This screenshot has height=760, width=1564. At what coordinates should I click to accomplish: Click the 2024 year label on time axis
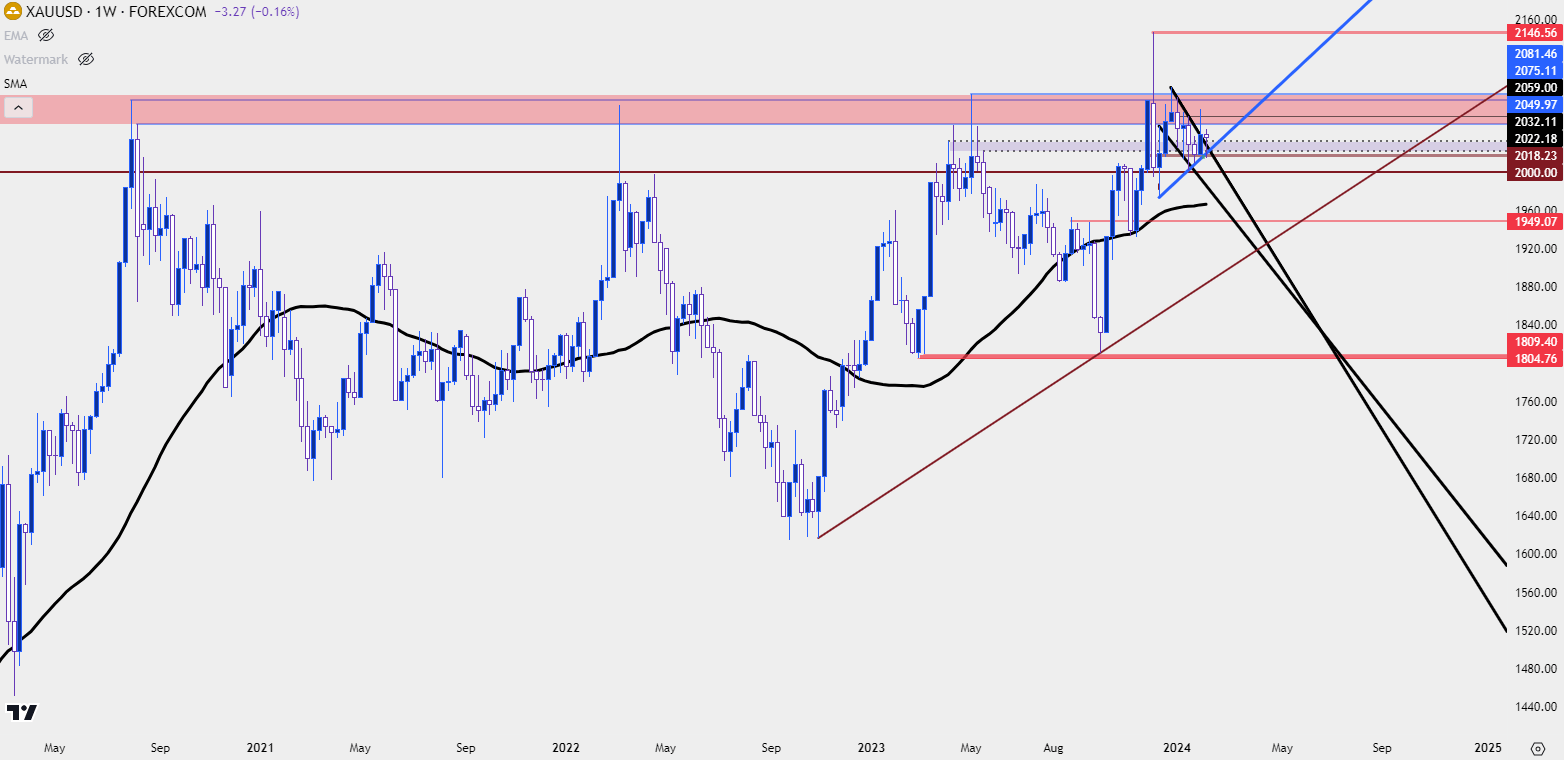coord(1177,748)
